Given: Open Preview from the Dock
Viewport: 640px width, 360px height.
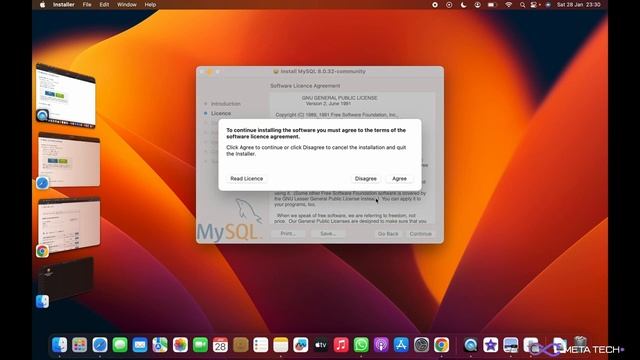Looking at the screenshot, I should 511,345.
